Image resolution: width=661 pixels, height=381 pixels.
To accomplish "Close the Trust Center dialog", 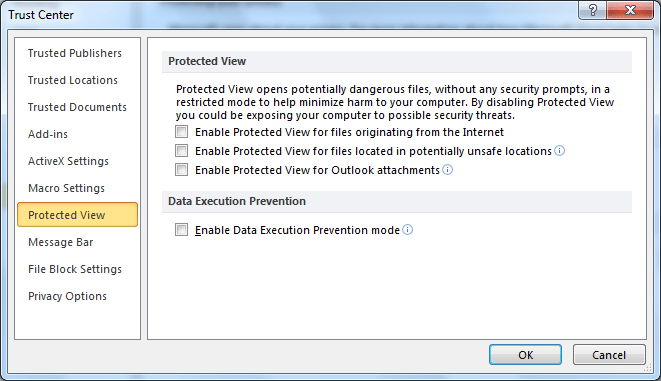I will click(x=630, y=10).
